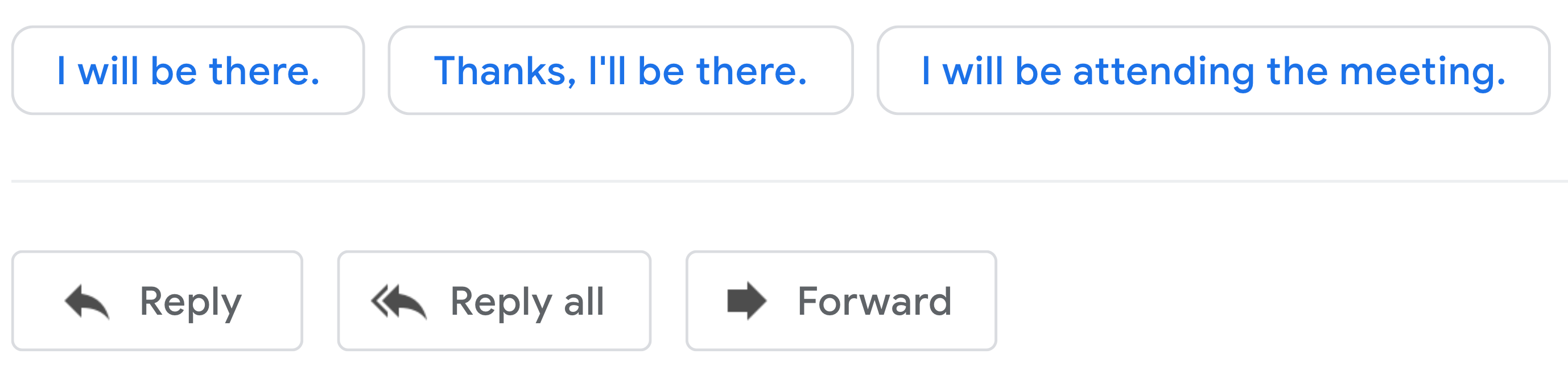Forward this email using the right arrow
The height and width of the screenshot is (387, 1568).
[746, 300]
